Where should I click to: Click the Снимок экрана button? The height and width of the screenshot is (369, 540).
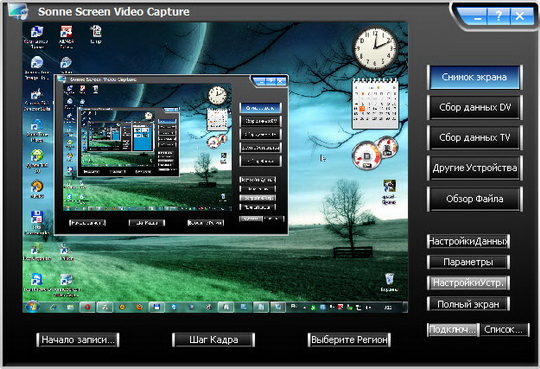coord(475,77)
